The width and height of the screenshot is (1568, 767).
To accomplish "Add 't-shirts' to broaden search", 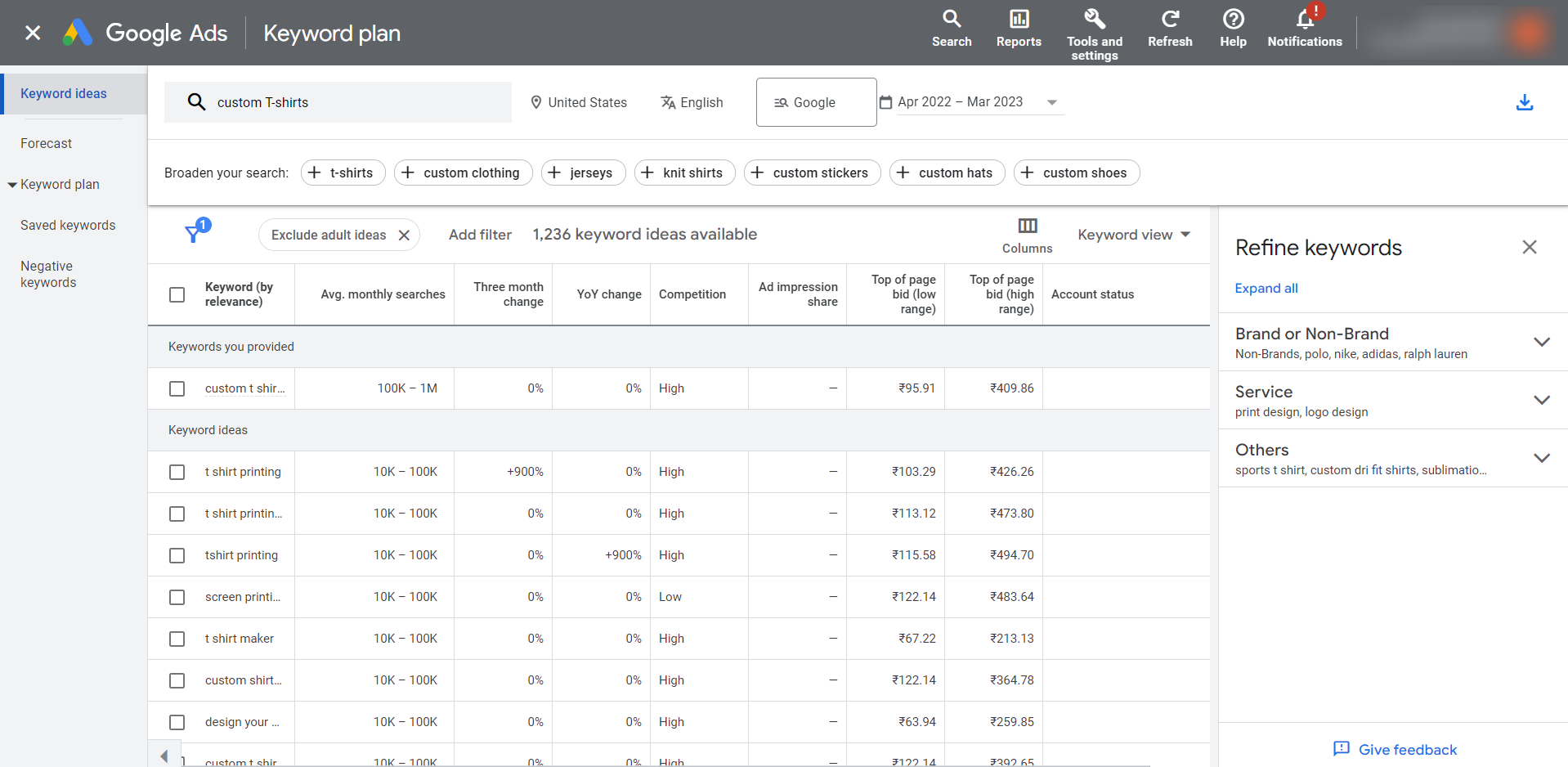I will click(343, 173).
